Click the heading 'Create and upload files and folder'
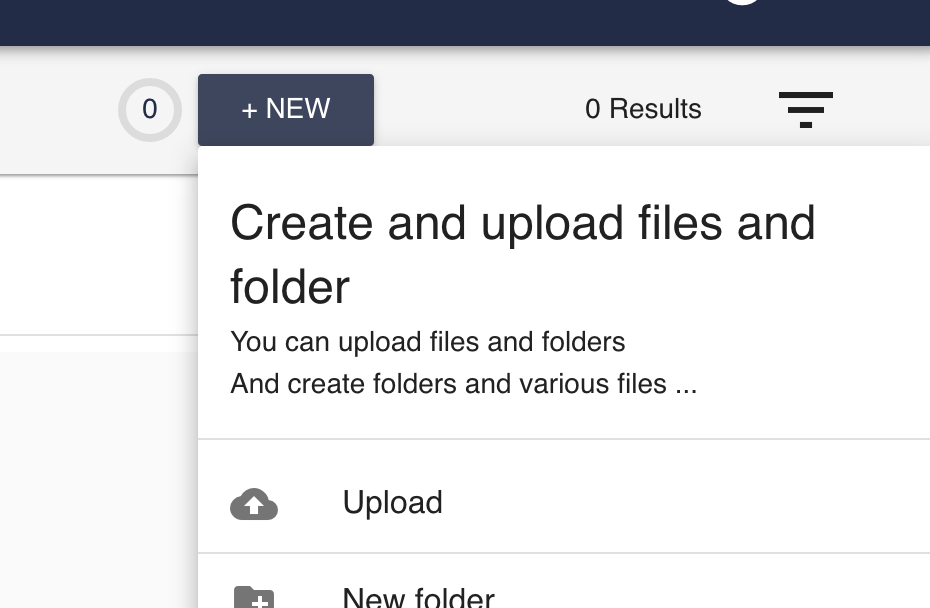 point(523,254)
